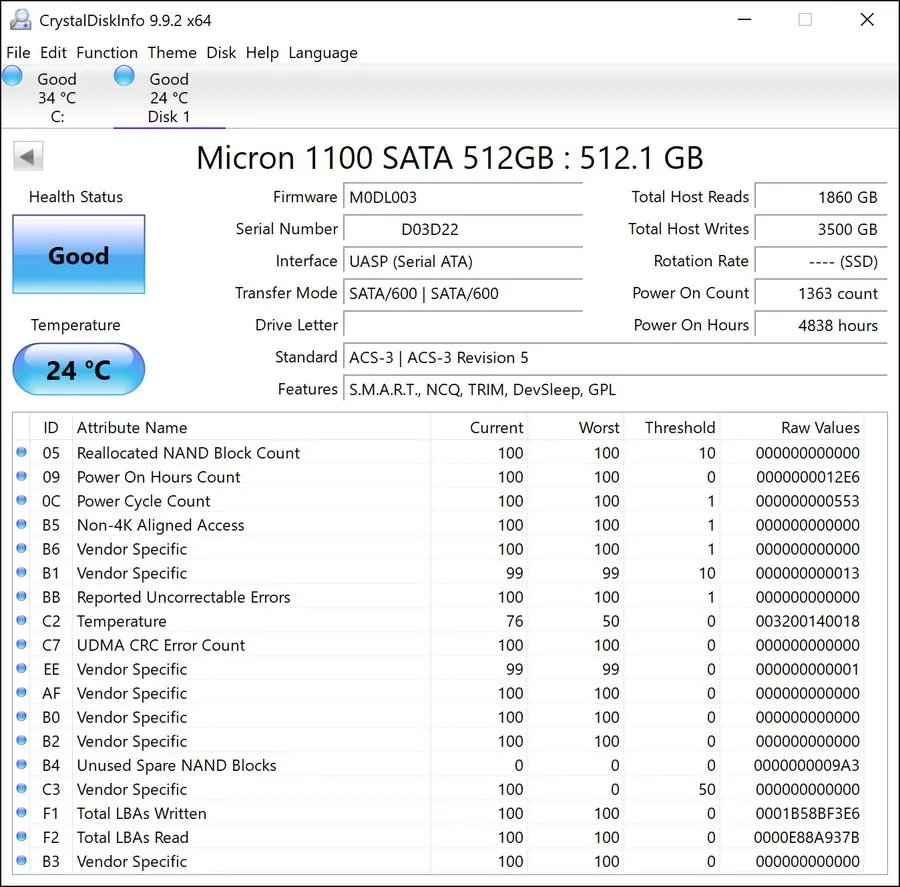The height and width of the screenshot is (887, 900).
Task: Click the Current column header
Action: point(479,428)
